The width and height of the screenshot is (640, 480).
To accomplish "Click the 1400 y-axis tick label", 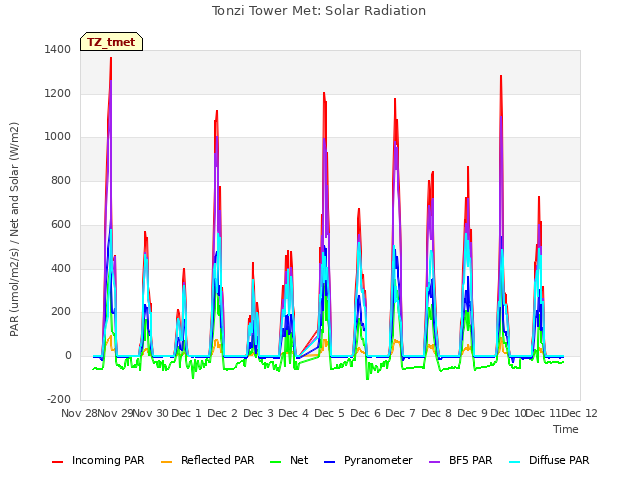I will click(58, 49).
